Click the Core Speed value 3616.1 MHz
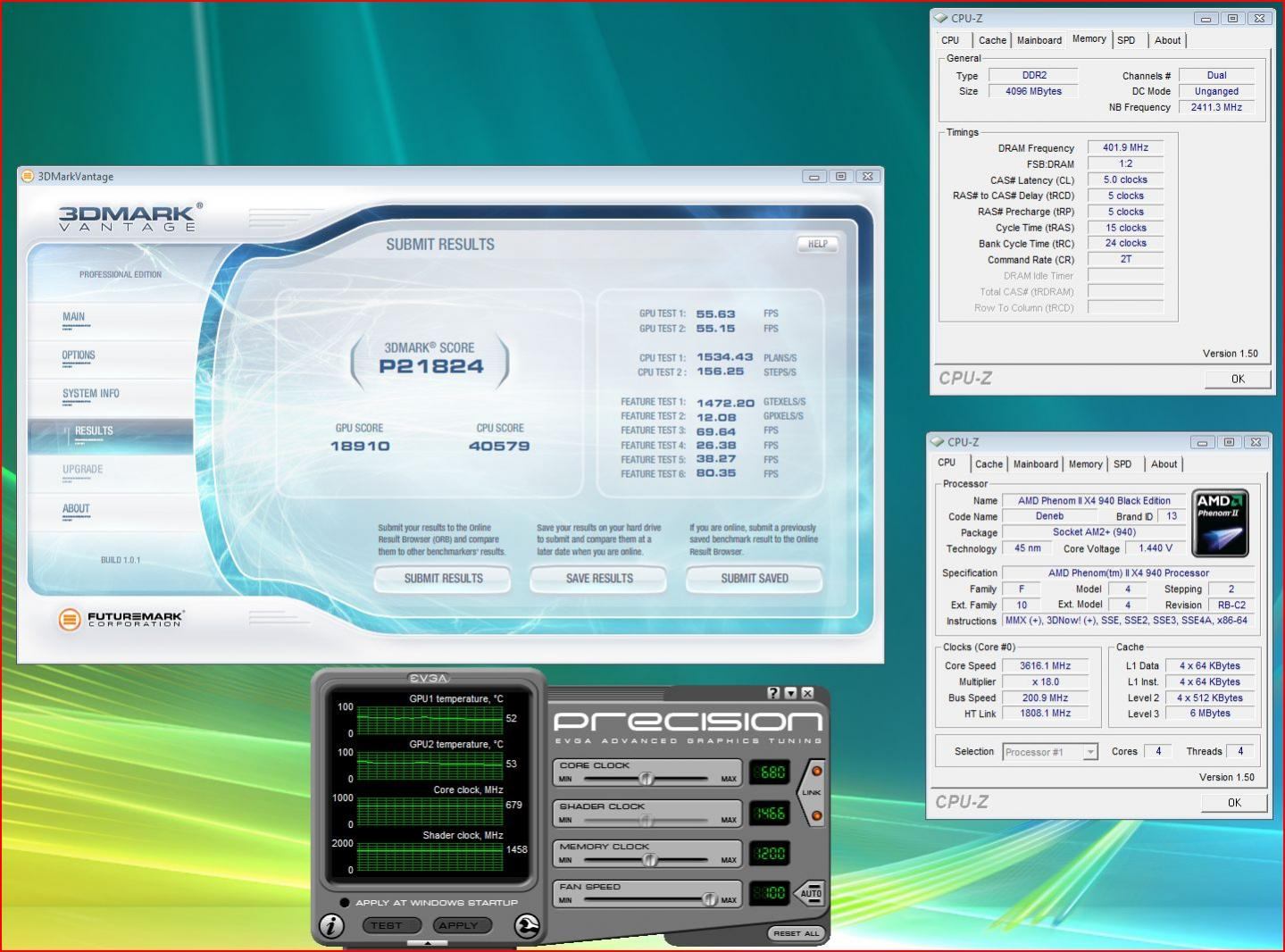This screenshot has height=952, width=1285. coord(1045,666)
